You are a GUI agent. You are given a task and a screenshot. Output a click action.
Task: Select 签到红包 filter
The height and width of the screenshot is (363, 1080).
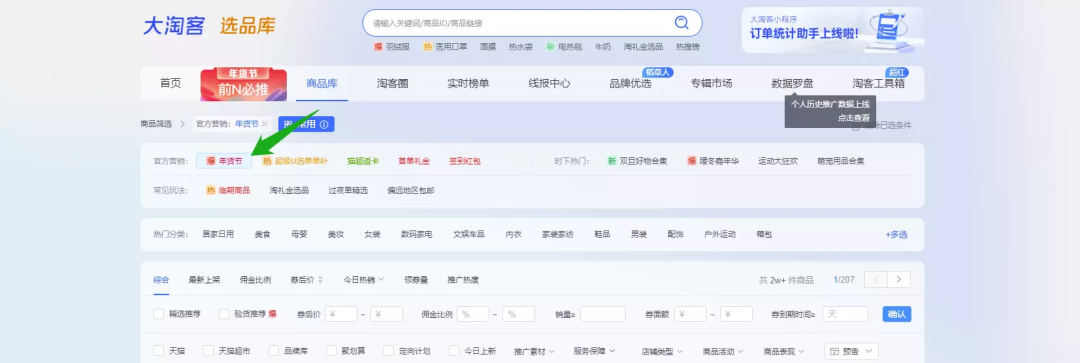(x=465, y=161)
